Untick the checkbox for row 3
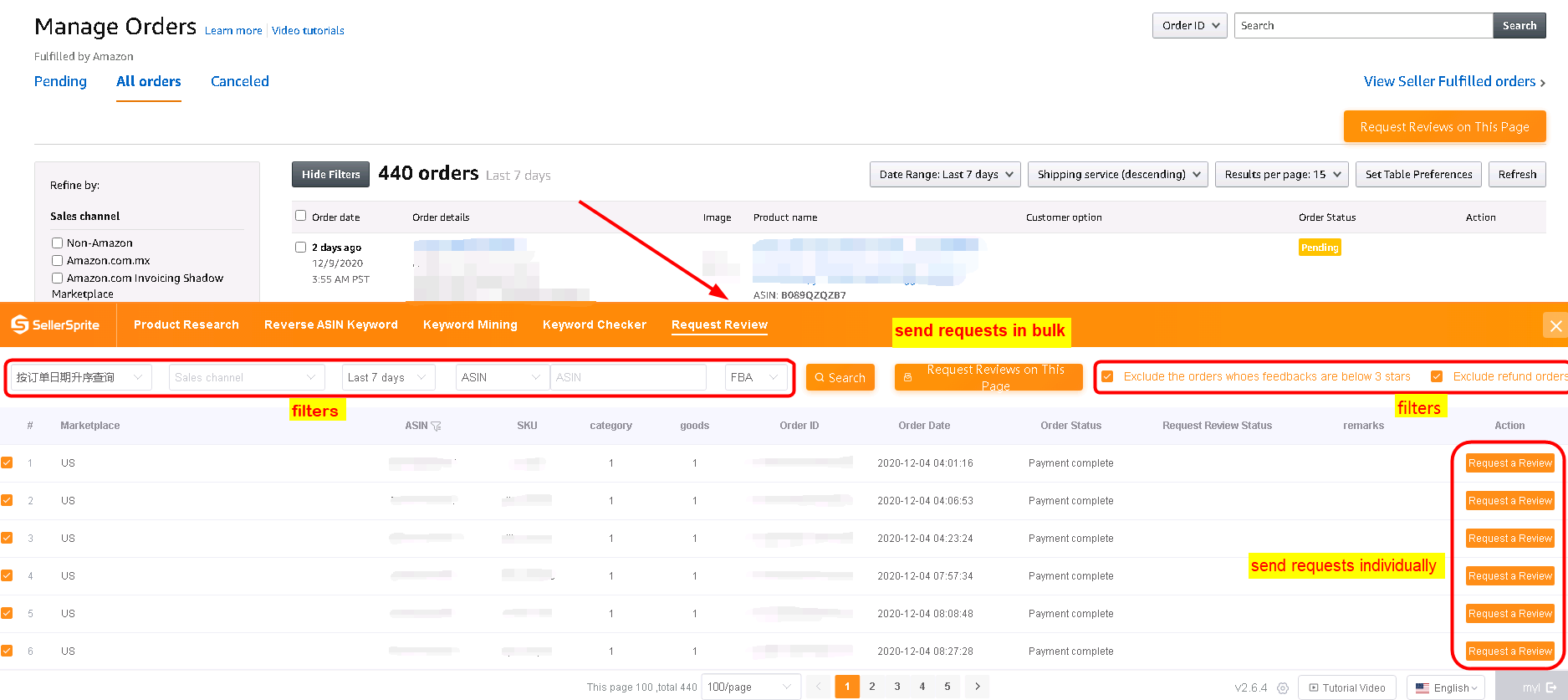The width and height of the screenshot is (1568, 700). pos(7,538)
